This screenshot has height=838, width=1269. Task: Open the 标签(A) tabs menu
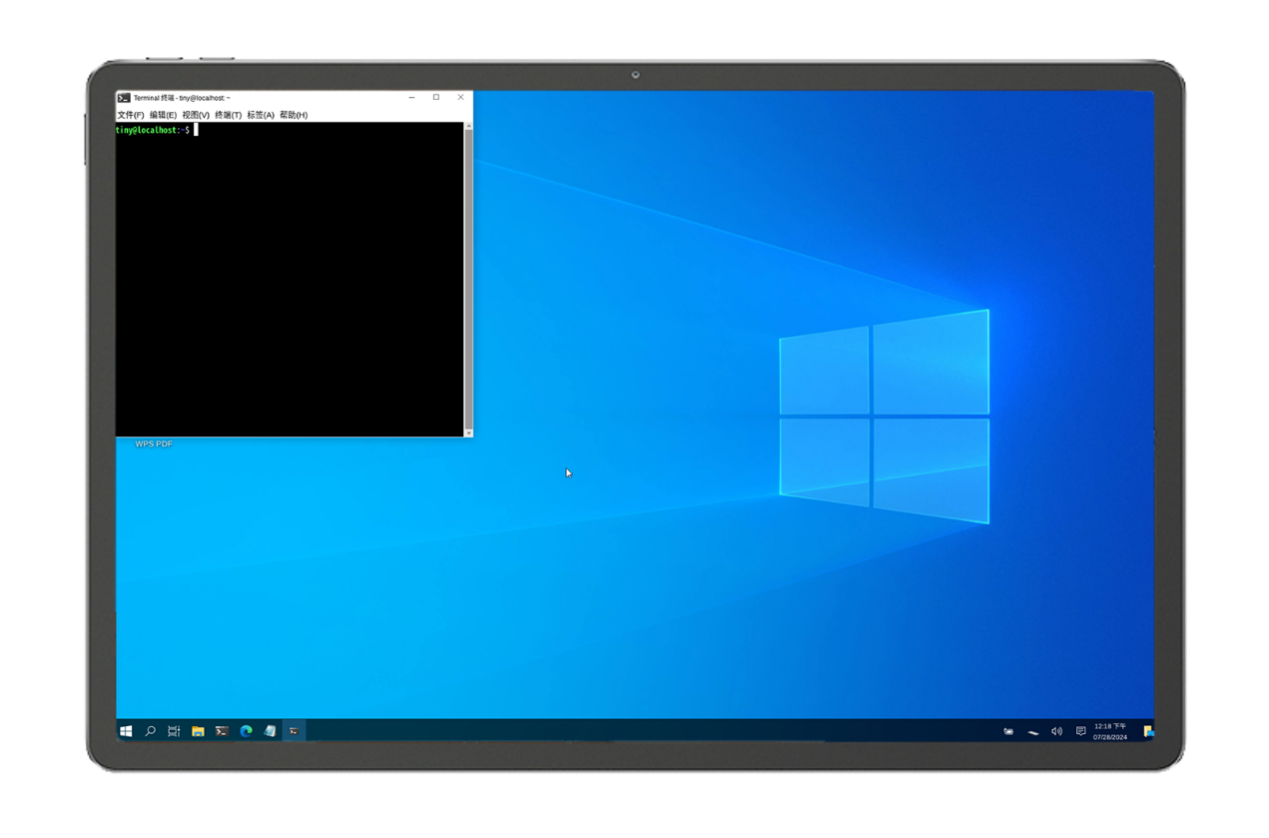tap(261, 115)
